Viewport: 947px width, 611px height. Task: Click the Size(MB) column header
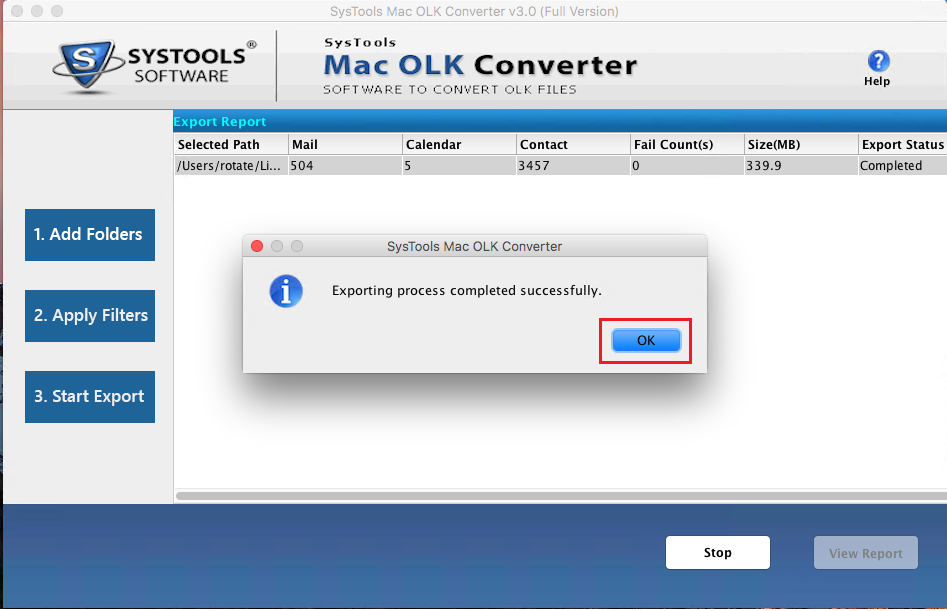point(801,145)
